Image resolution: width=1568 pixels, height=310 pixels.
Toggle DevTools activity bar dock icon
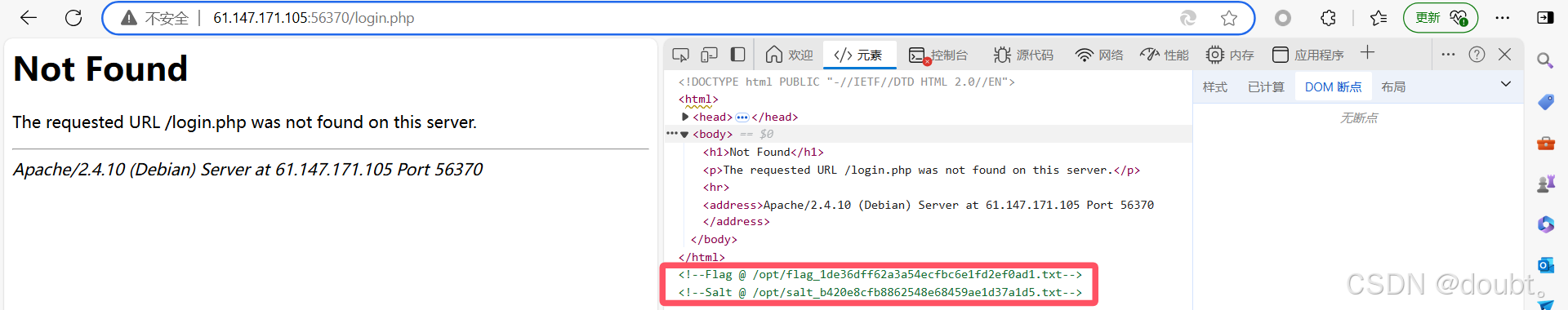[x=737, y=55]
